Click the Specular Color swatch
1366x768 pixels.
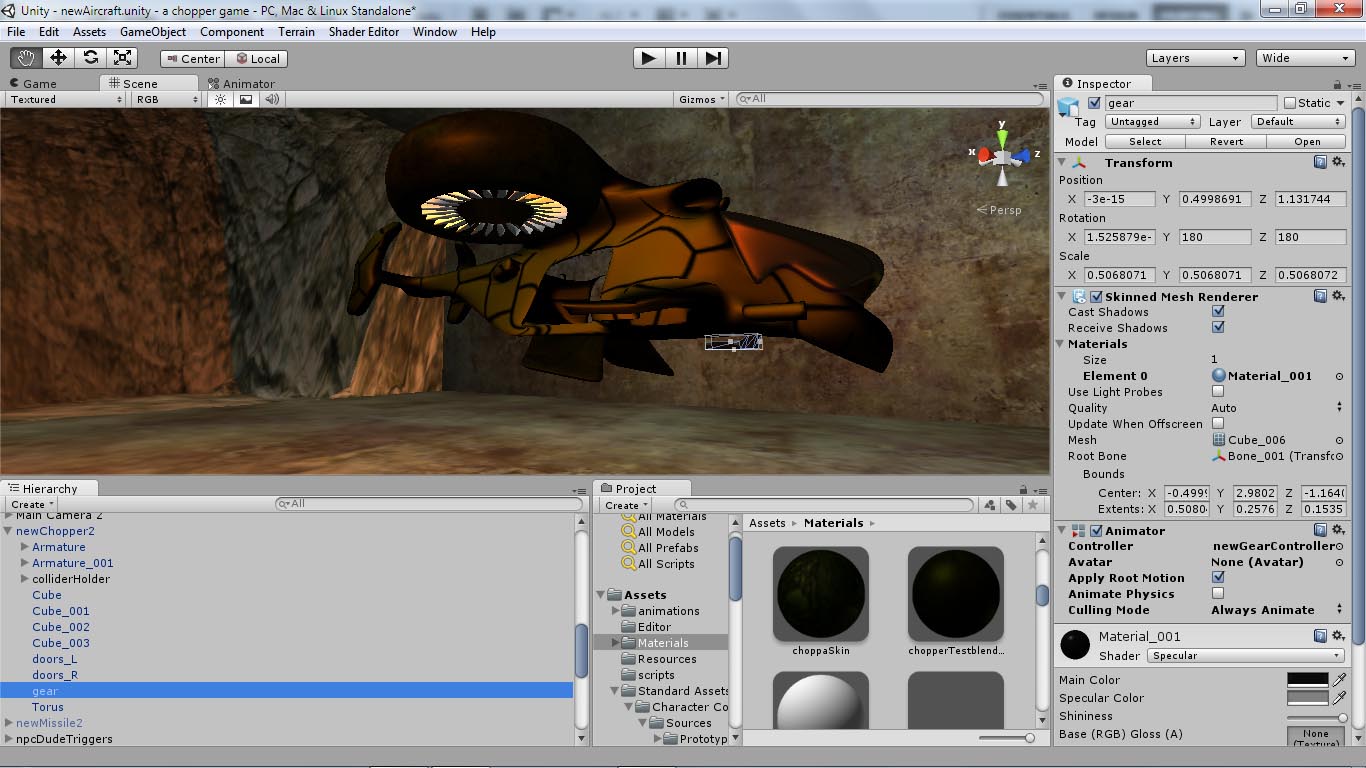[1307, 698]
